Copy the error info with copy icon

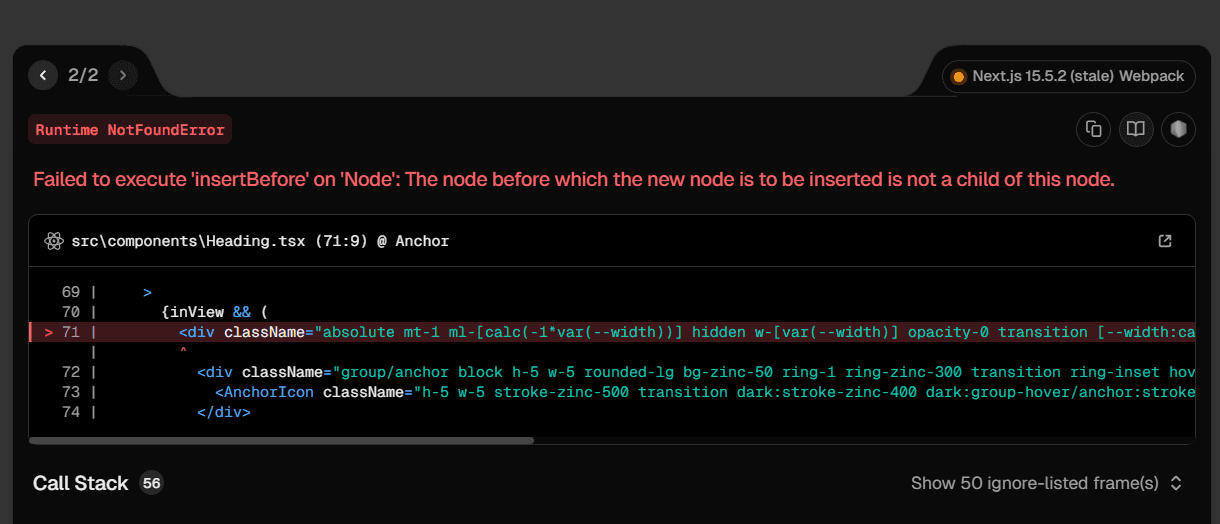1094,129
